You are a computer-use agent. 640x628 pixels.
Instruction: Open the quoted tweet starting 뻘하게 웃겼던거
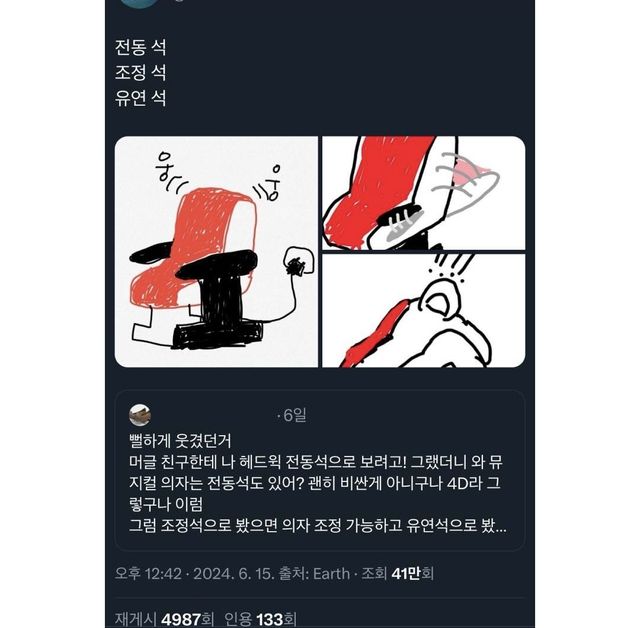(x=320, y=471)
